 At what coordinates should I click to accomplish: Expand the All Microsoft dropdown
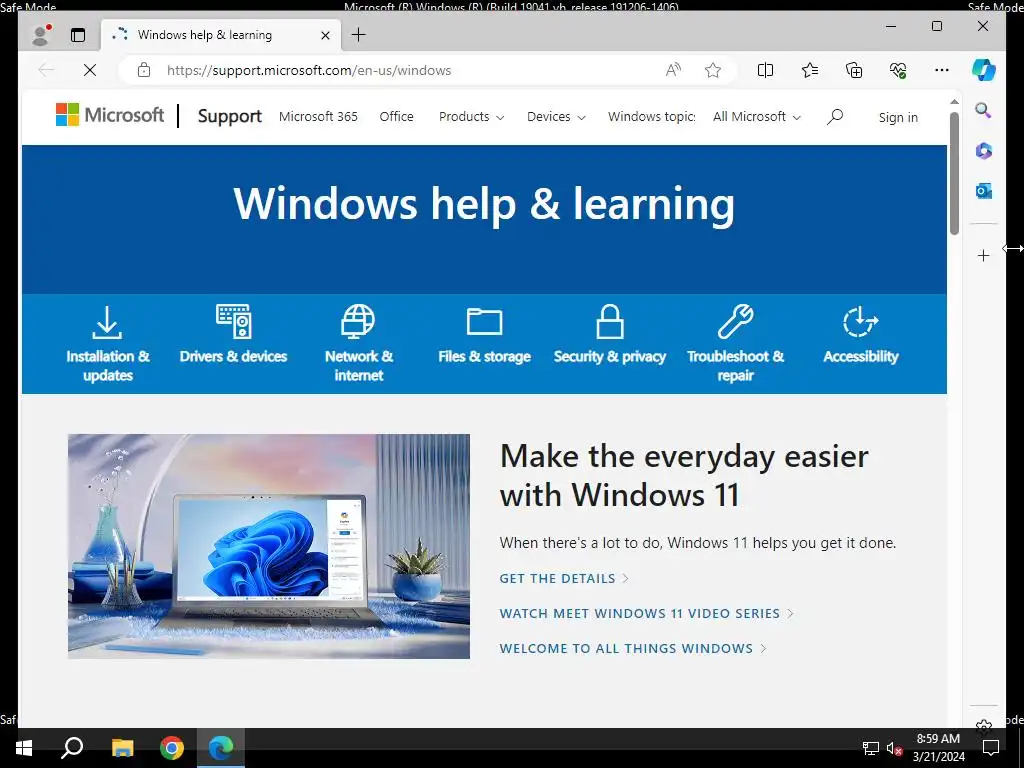pyautogui.click(x=757, y=116)
